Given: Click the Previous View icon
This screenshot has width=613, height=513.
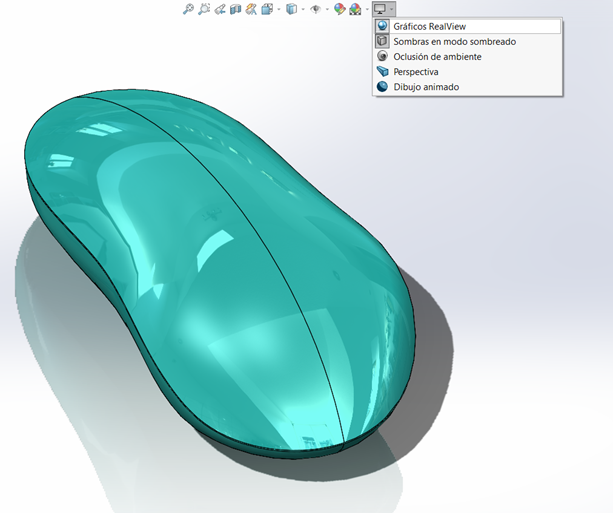Looking at the screenshot, I should tap(220, 9).
